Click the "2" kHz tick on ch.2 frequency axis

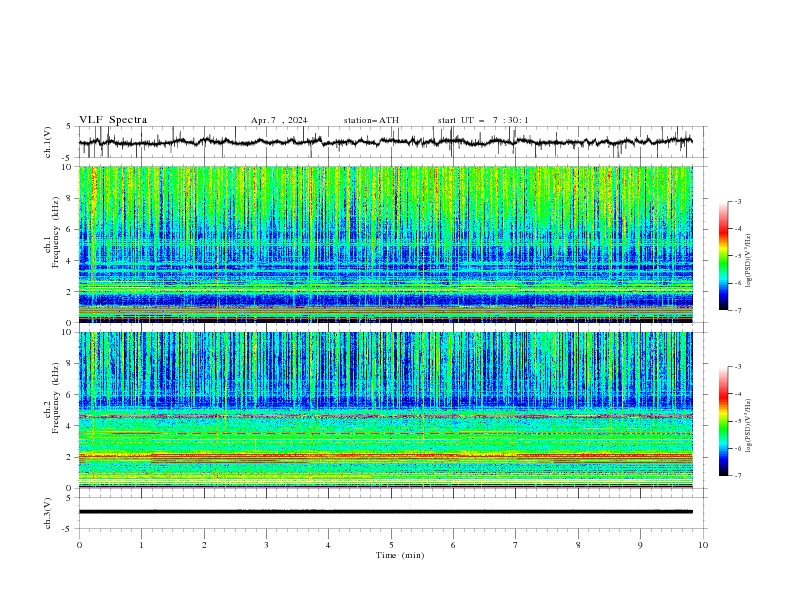click(x=70, y=457)
